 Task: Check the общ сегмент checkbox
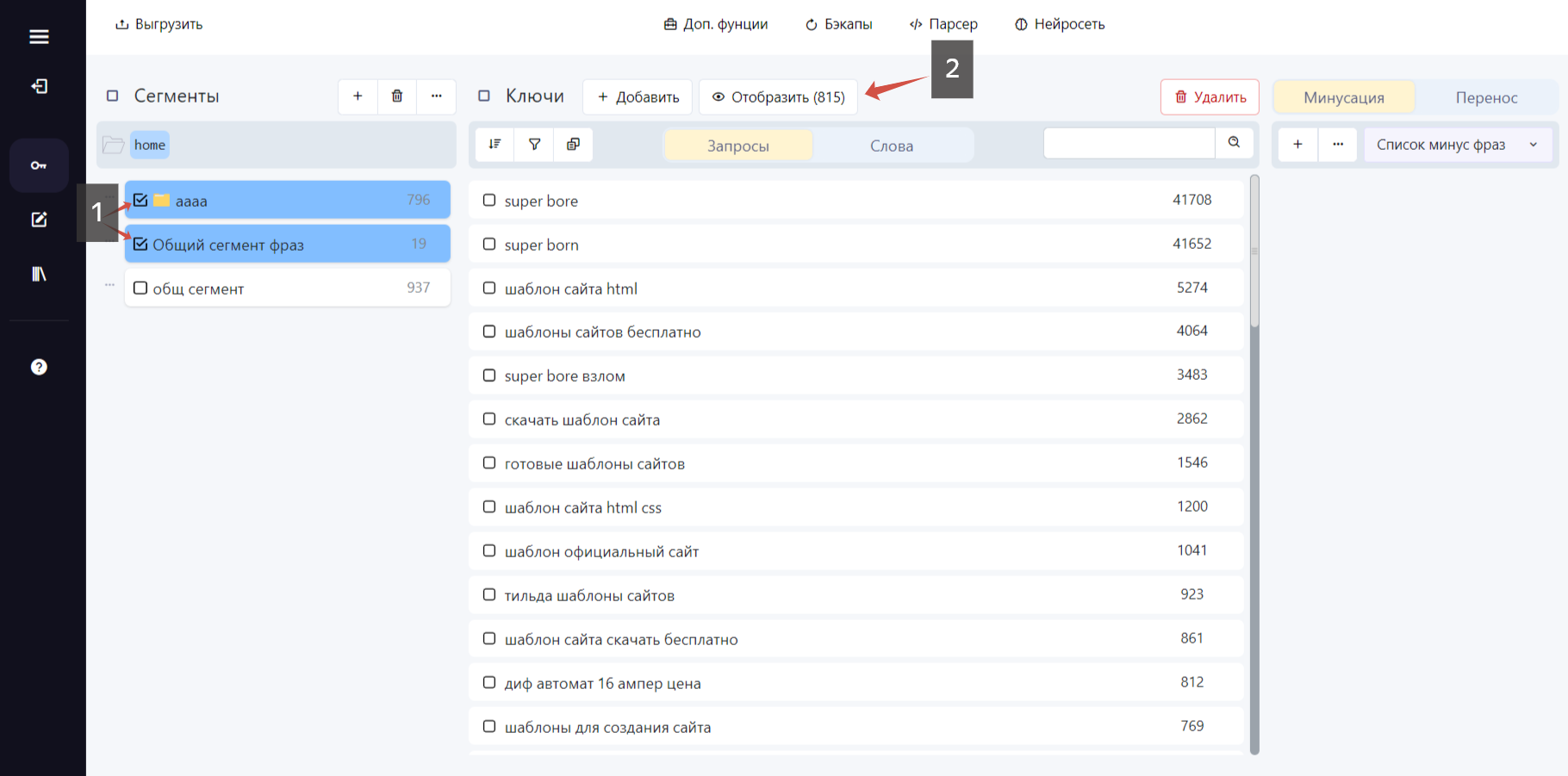tap(140, 288)
